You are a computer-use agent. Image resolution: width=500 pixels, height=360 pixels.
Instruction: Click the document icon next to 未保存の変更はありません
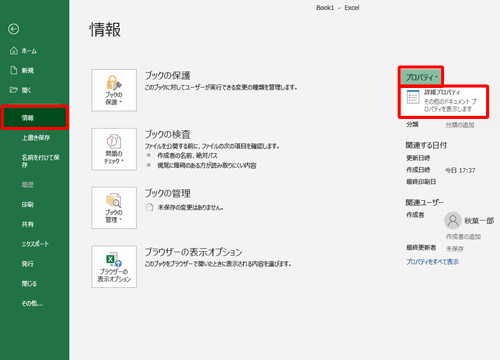149,207
